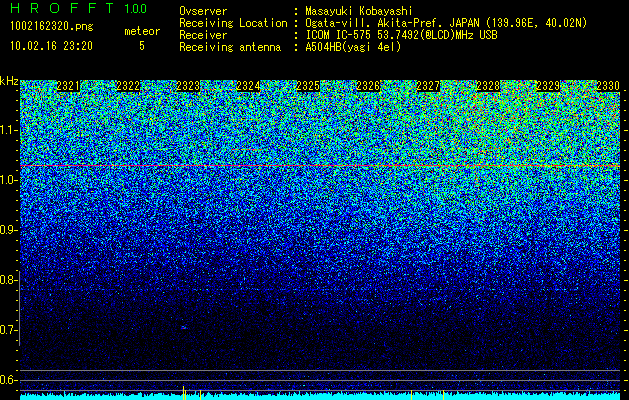Image resolution: width=629 pixels, height=400 pixels.
Task: Click the 2321 time label
Action: pyautogui.click(x=68, y=86)
